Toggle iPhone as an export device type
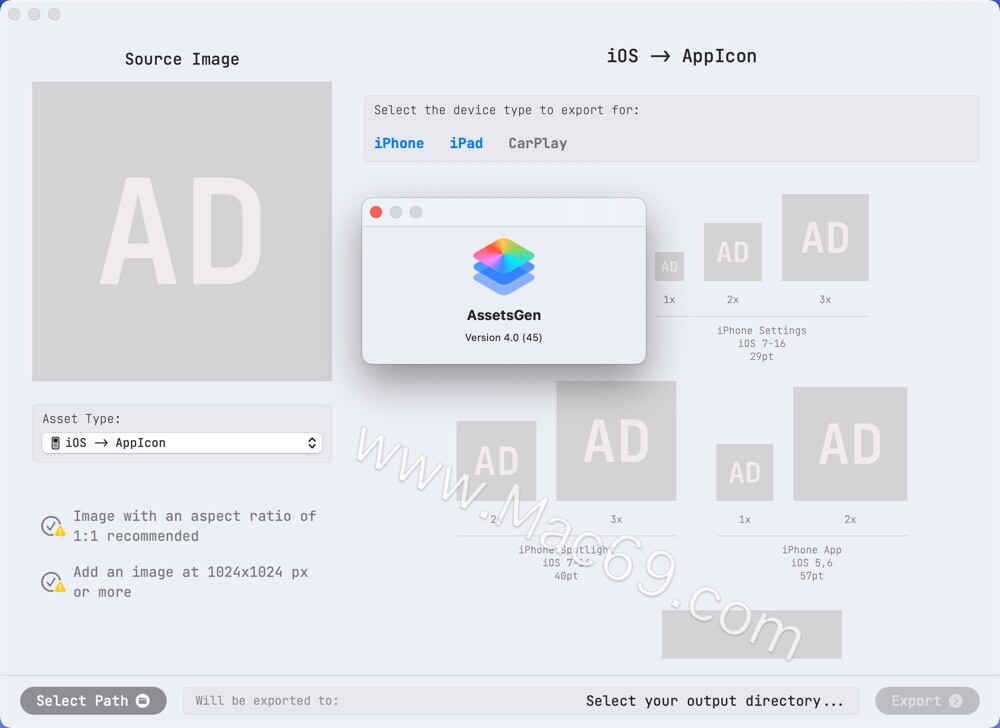The height and width of the screenshot is (728, 1000). (399, 143)
